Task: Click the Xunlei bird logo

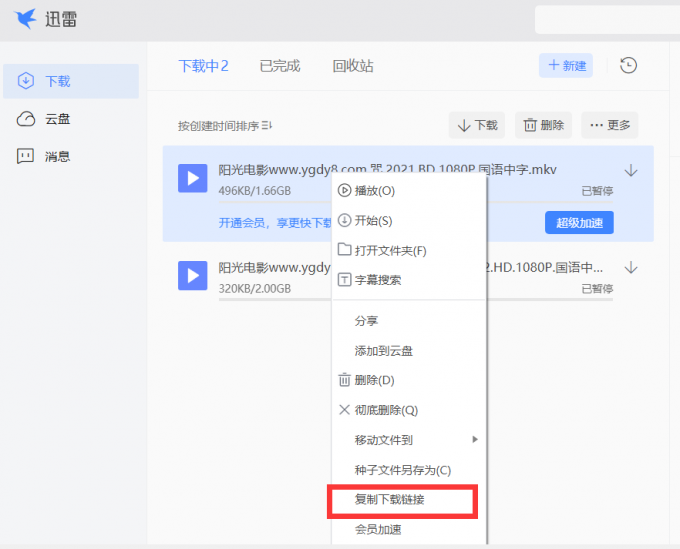Action: pos(25,19)
